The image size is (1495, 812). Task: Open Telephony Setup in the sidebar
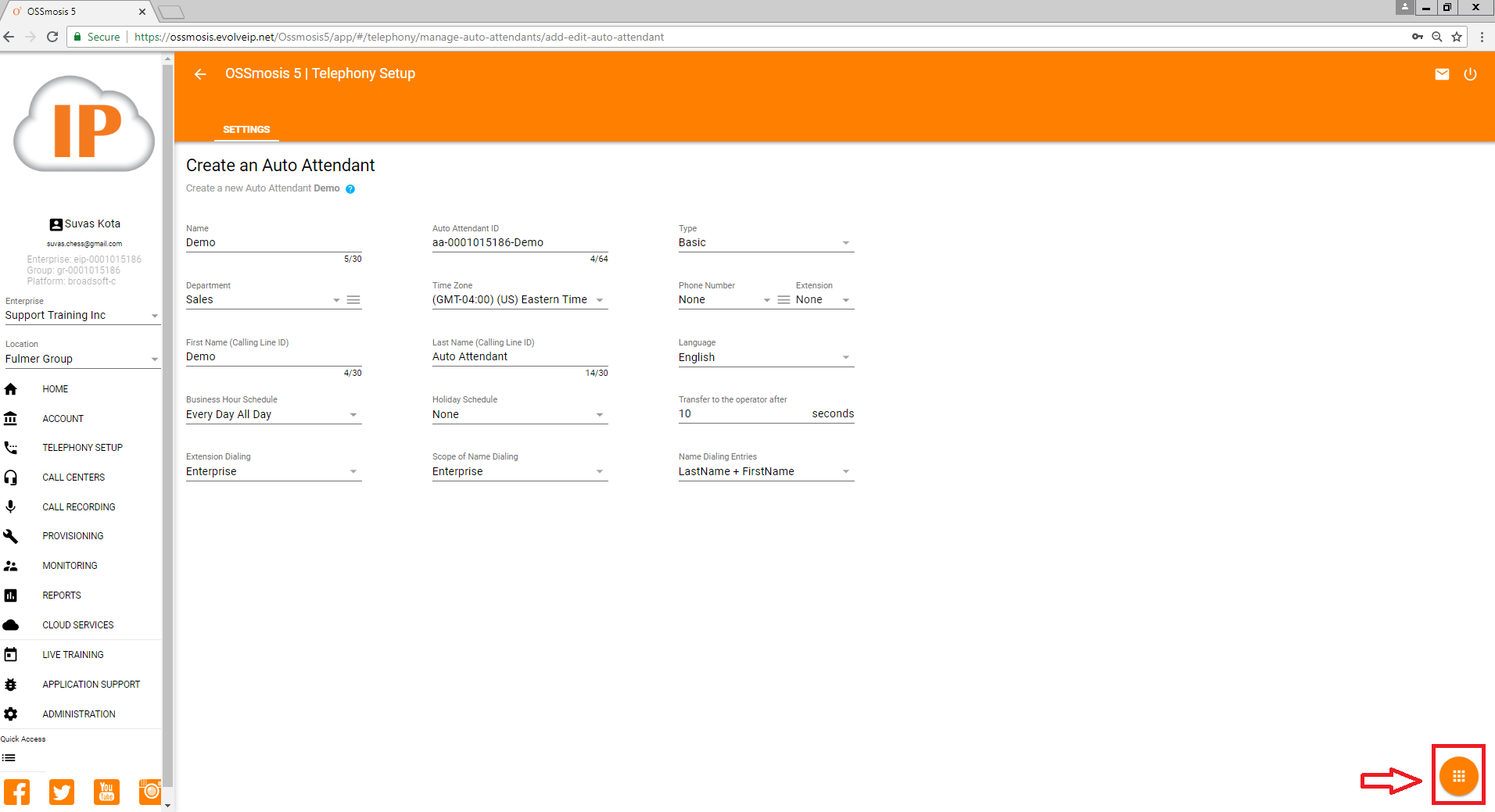coord(82,448)
